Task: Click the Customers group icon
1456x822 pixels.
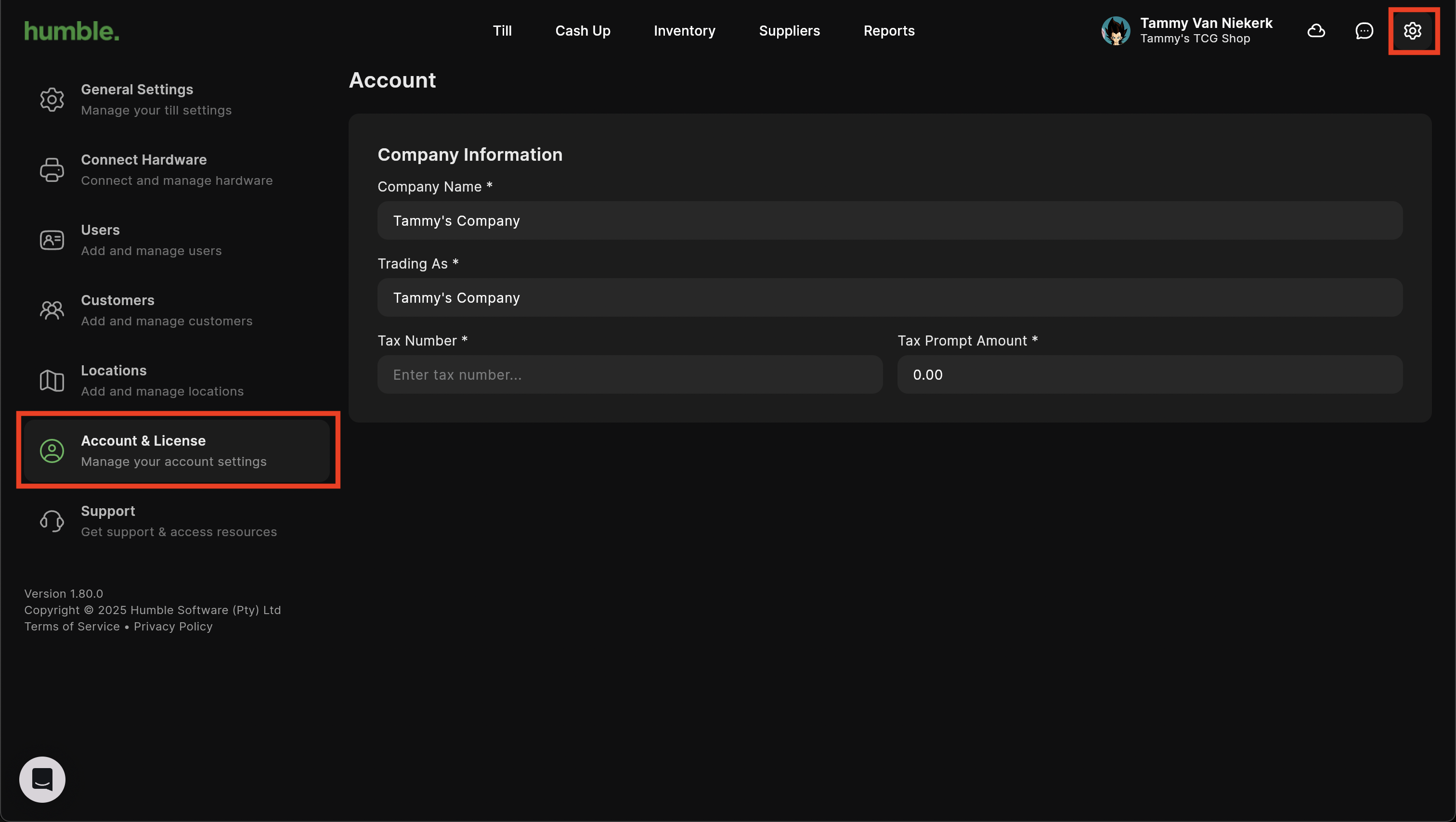Action: 52,310
